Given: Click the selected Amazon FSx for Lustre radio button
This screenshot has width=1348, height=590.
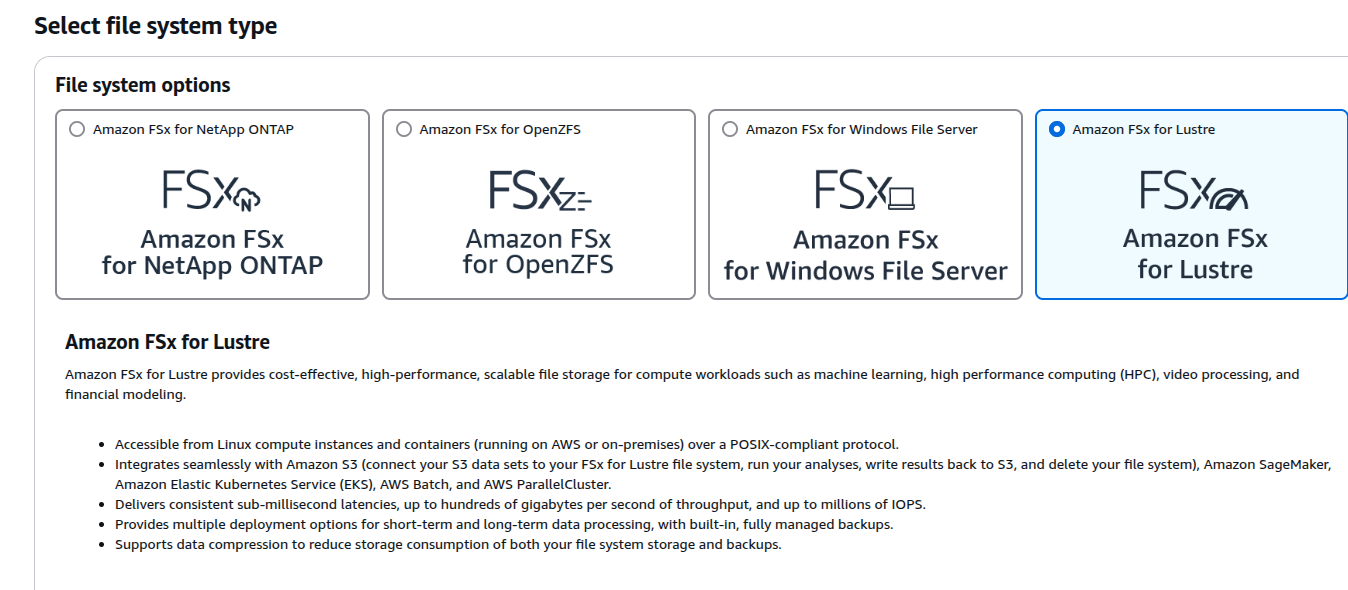Looking at the screenshot, I should click(1057, 129).
